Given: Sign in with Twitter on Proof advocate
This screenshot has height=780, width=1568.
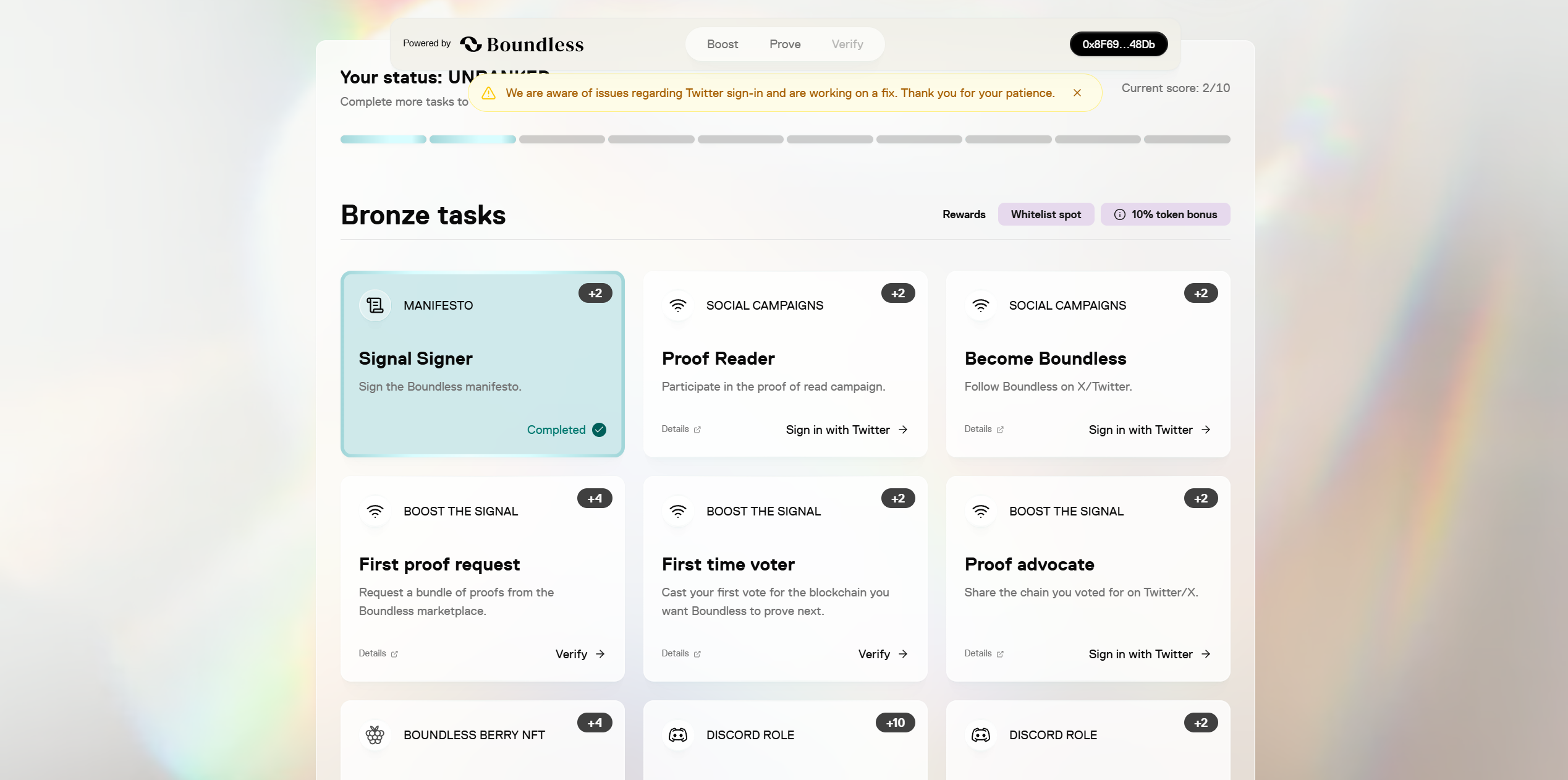Looking at the screenshot, I should point(1149,654).
